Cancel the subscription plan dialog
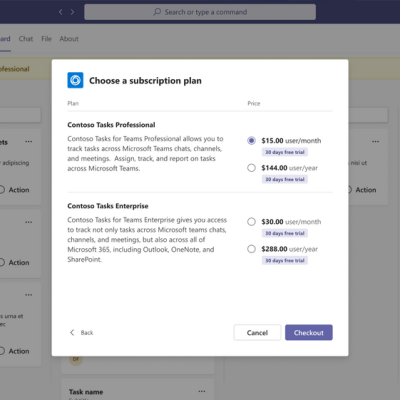 point(257,332)
